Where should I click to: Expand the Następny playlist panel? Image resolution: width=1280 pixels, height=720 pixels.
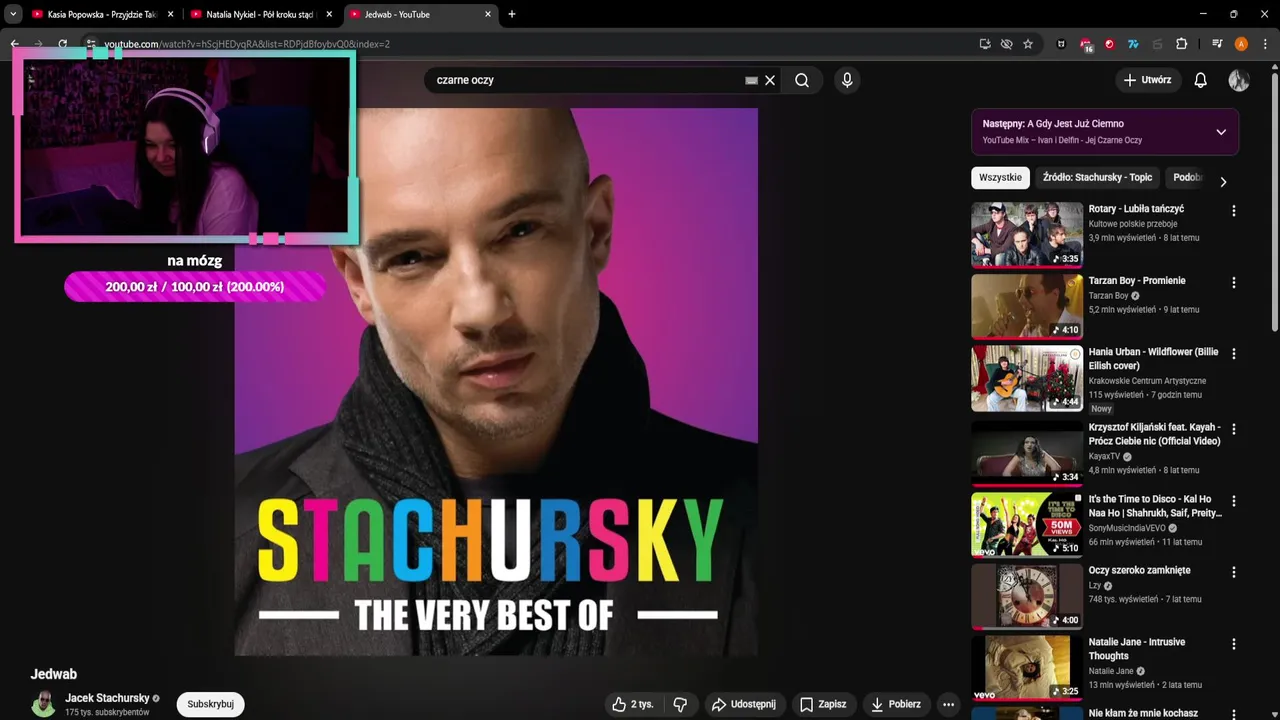coord(1221,132)
